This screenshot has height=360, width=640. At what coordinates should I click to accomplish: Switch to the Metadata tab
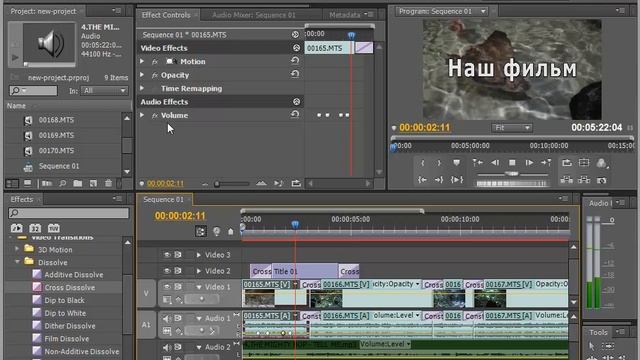pos(344,15)
